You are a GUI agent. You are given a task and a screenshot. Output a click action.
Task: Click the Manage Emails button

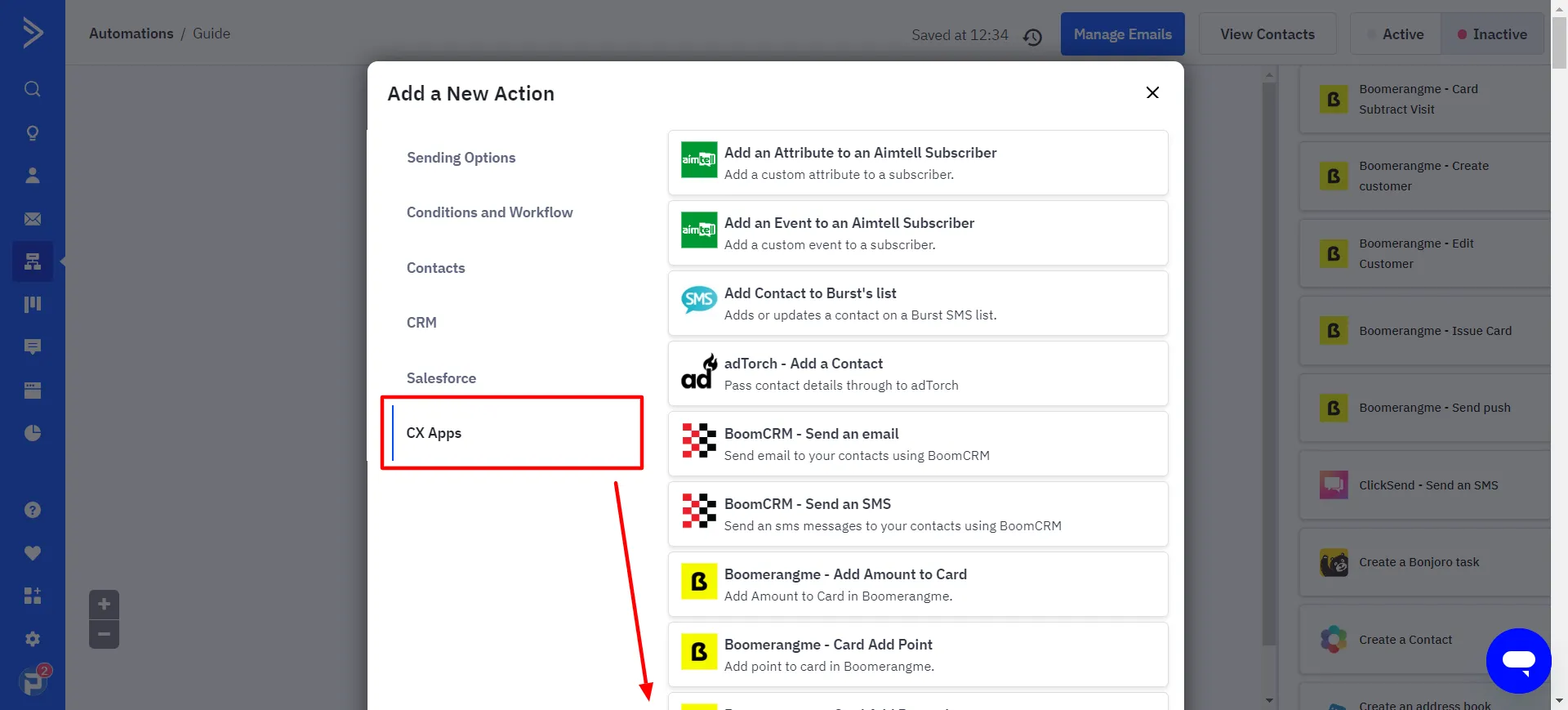[1122, 34]
